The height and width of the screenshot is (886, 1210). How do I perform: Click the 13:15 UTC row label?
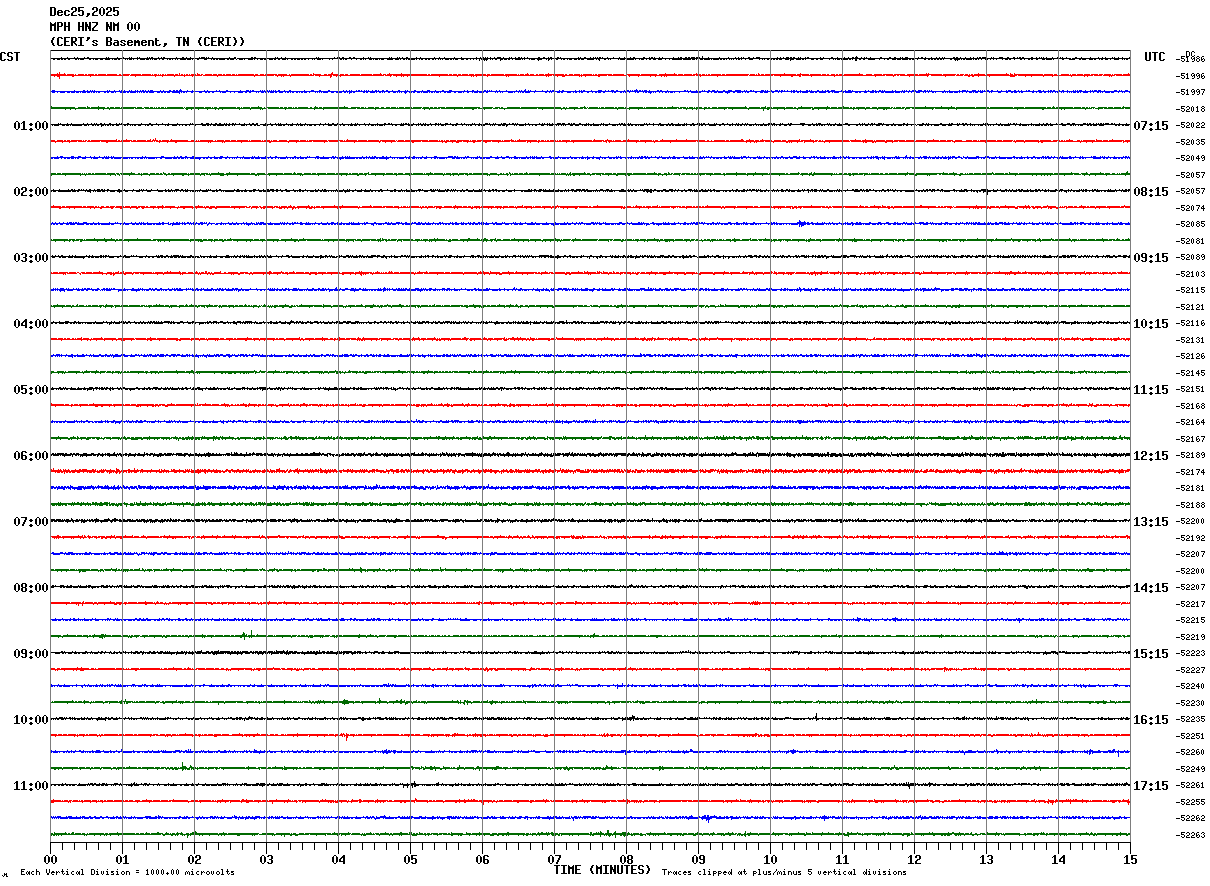tap(1151, 522)
